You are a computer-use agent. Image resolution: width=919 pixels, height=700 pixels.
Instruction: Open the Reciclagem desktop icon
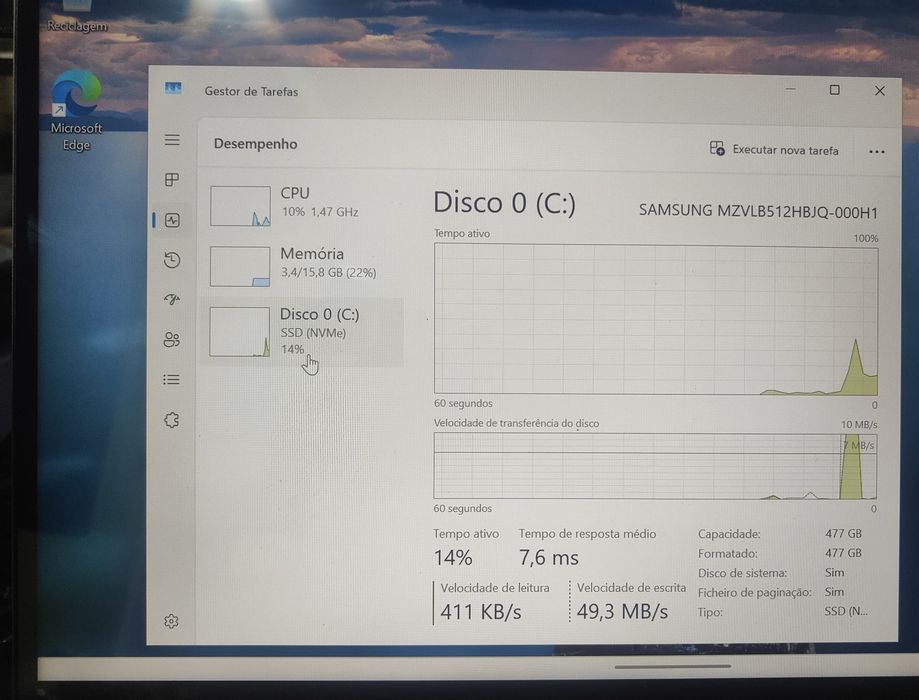(x=77, y=18)
